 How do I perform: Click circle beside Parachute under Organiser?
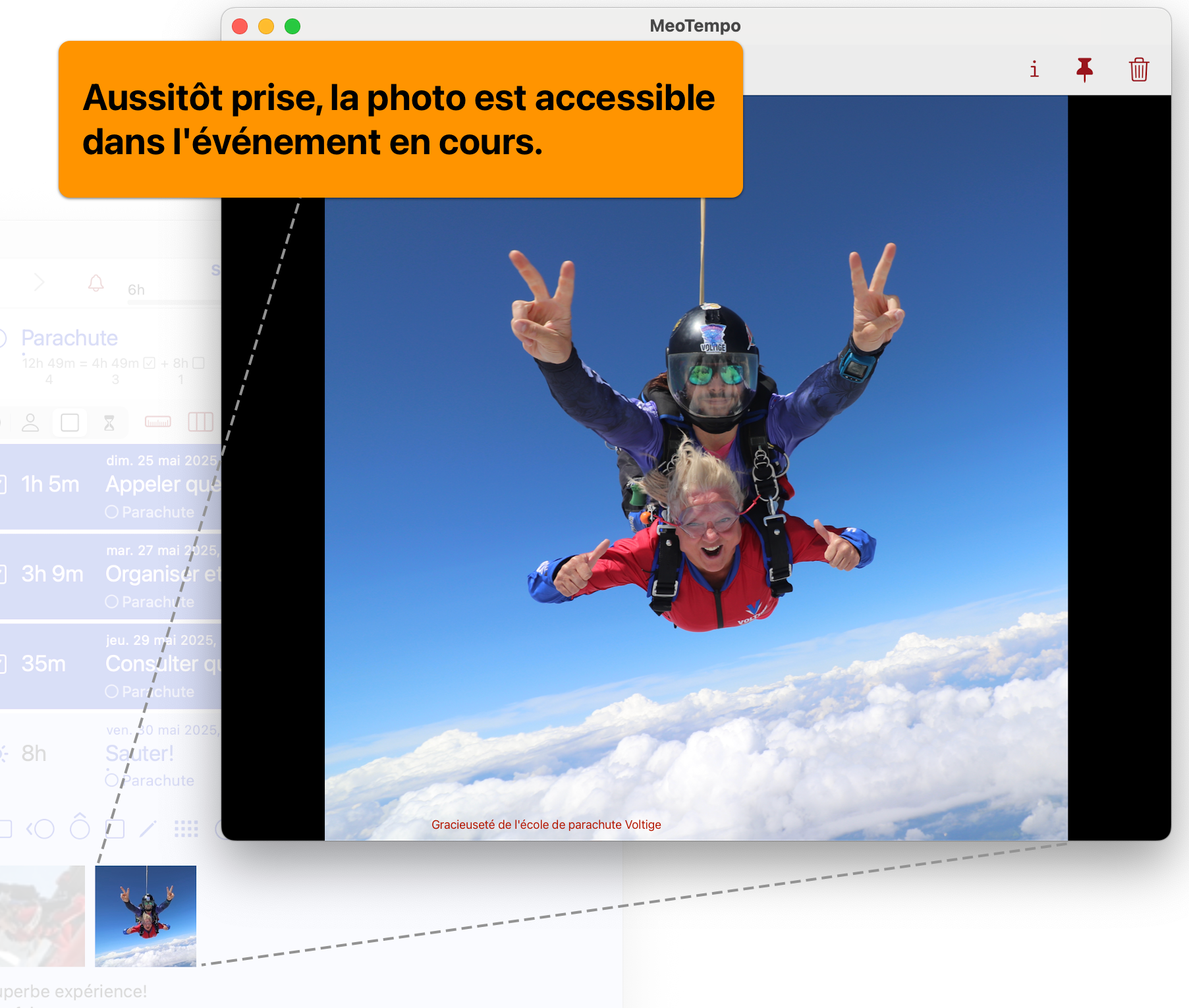coord(112,602)
